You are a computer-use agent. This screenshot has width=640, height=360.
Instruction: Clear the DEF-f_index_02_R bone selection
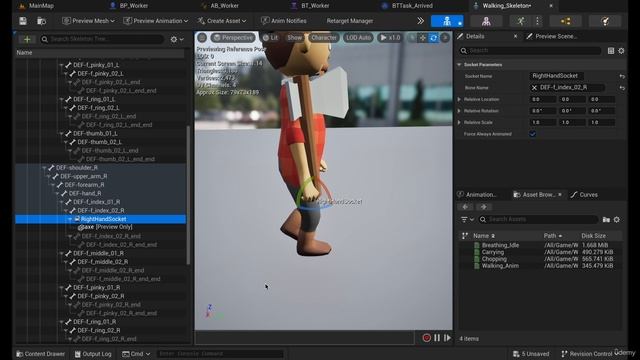[534, 88]
